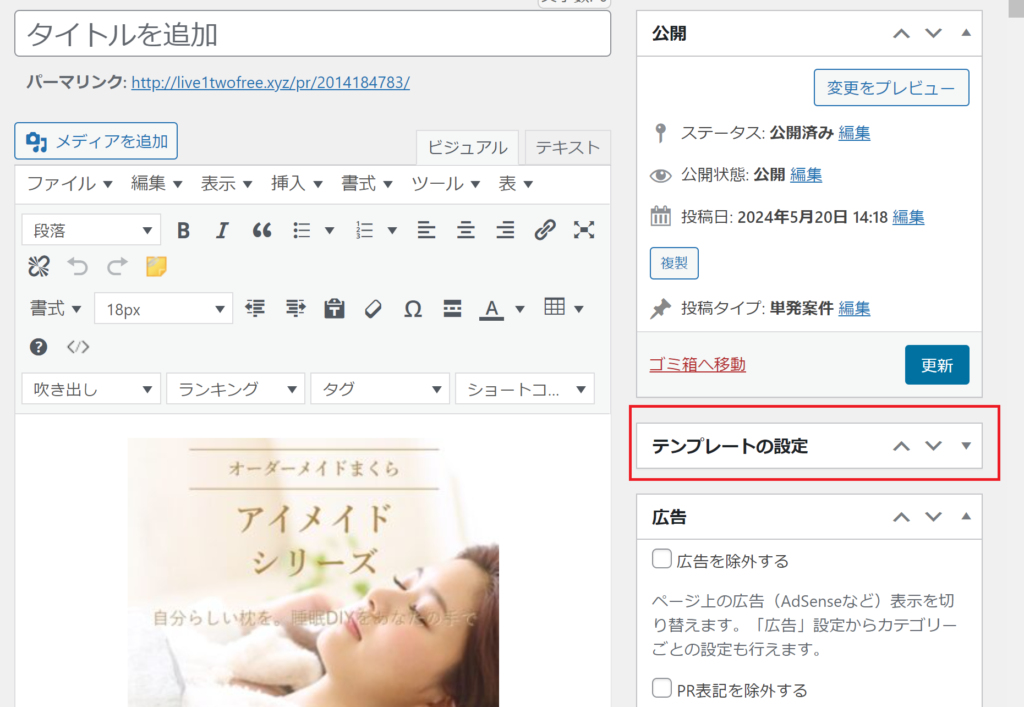Image resolution: width=1024 pixels, height=707 pixels.
Task: Open the 挿入 menu
Action: tap(296, 183)
